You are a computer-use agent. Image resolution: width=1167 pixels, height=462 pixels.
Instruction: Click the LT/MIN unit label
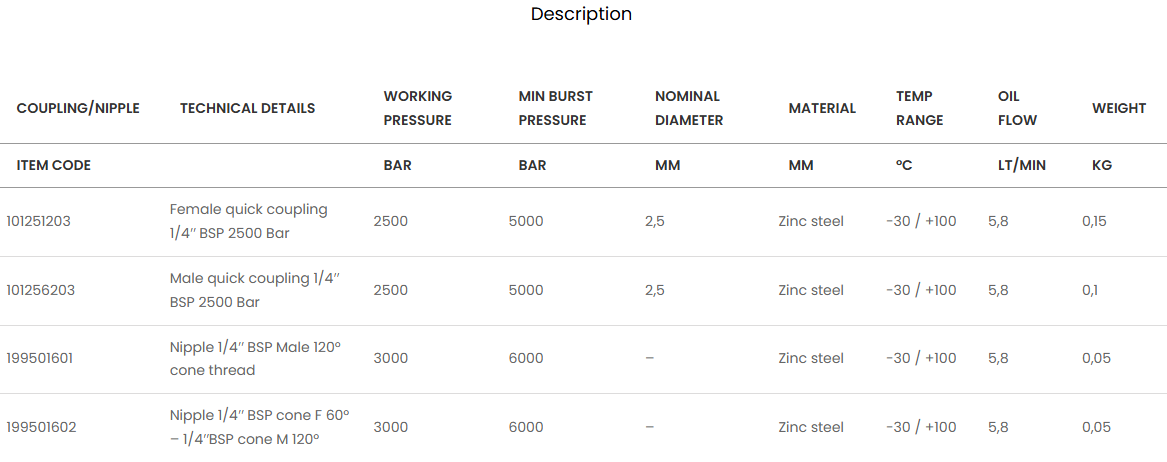point(1015,165)
